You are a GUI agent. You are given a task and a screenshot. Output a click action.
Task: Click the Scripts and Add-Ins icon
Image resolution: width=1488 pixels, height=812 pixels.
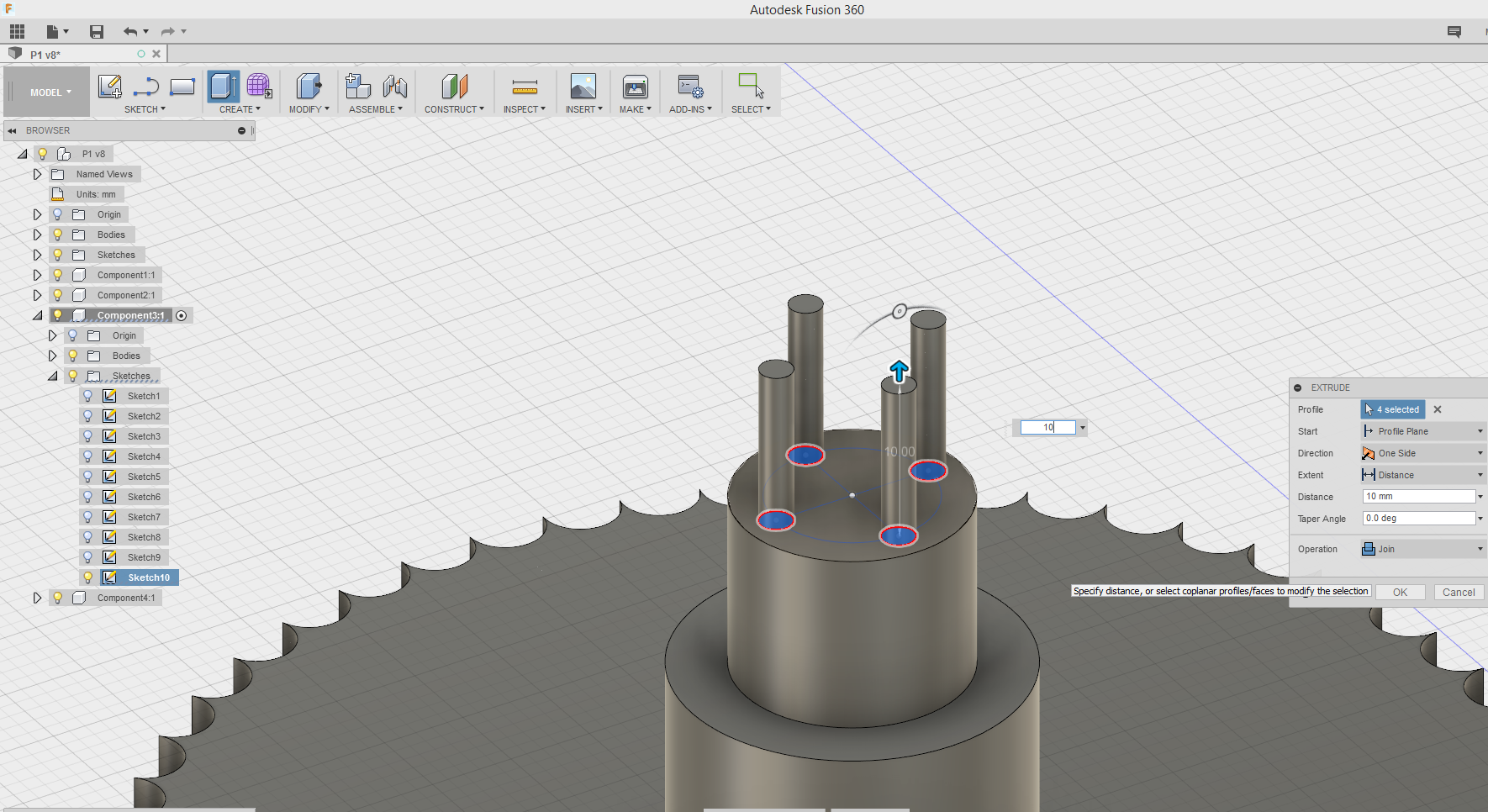(691, 86)
